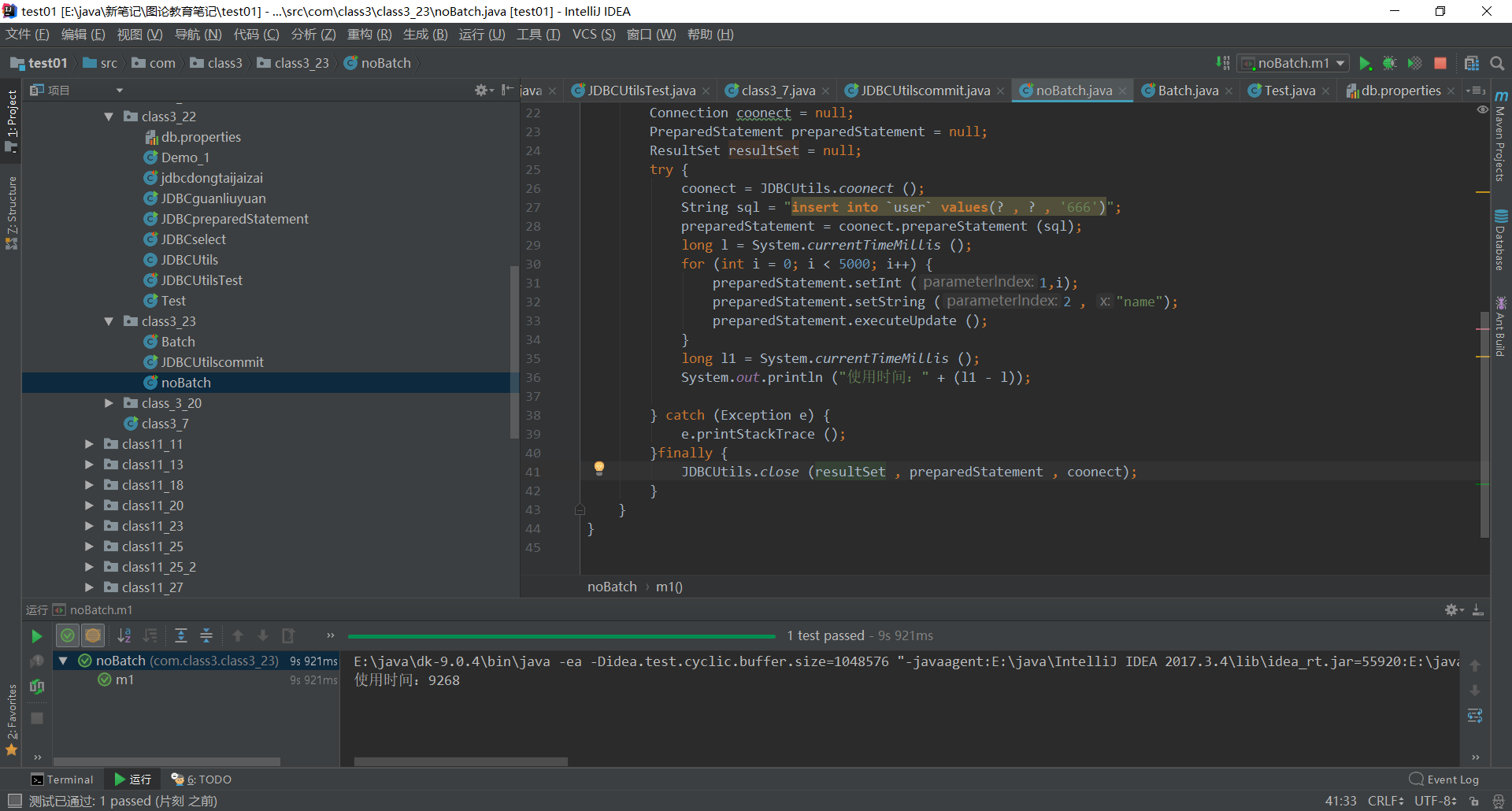Image resolution: width=1512 pixels, height=811 pixels.
Task: Switch to db.properties tab
Action: (x=1400, y=91)
